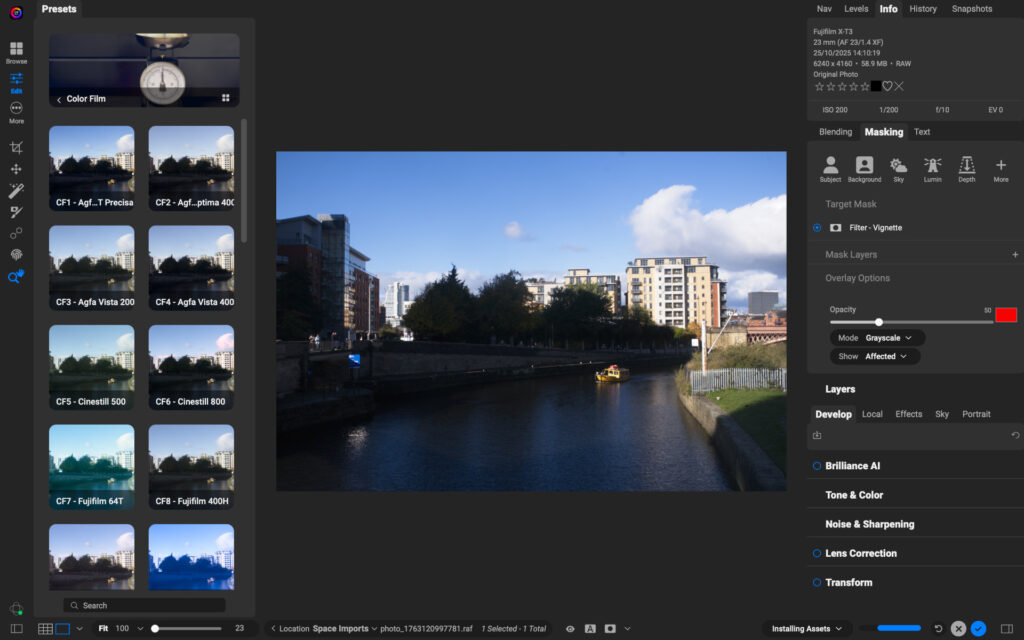
Task: Apply the CF3 - Agfa Vista 200 preset
Action: click(x=91, y=267)
